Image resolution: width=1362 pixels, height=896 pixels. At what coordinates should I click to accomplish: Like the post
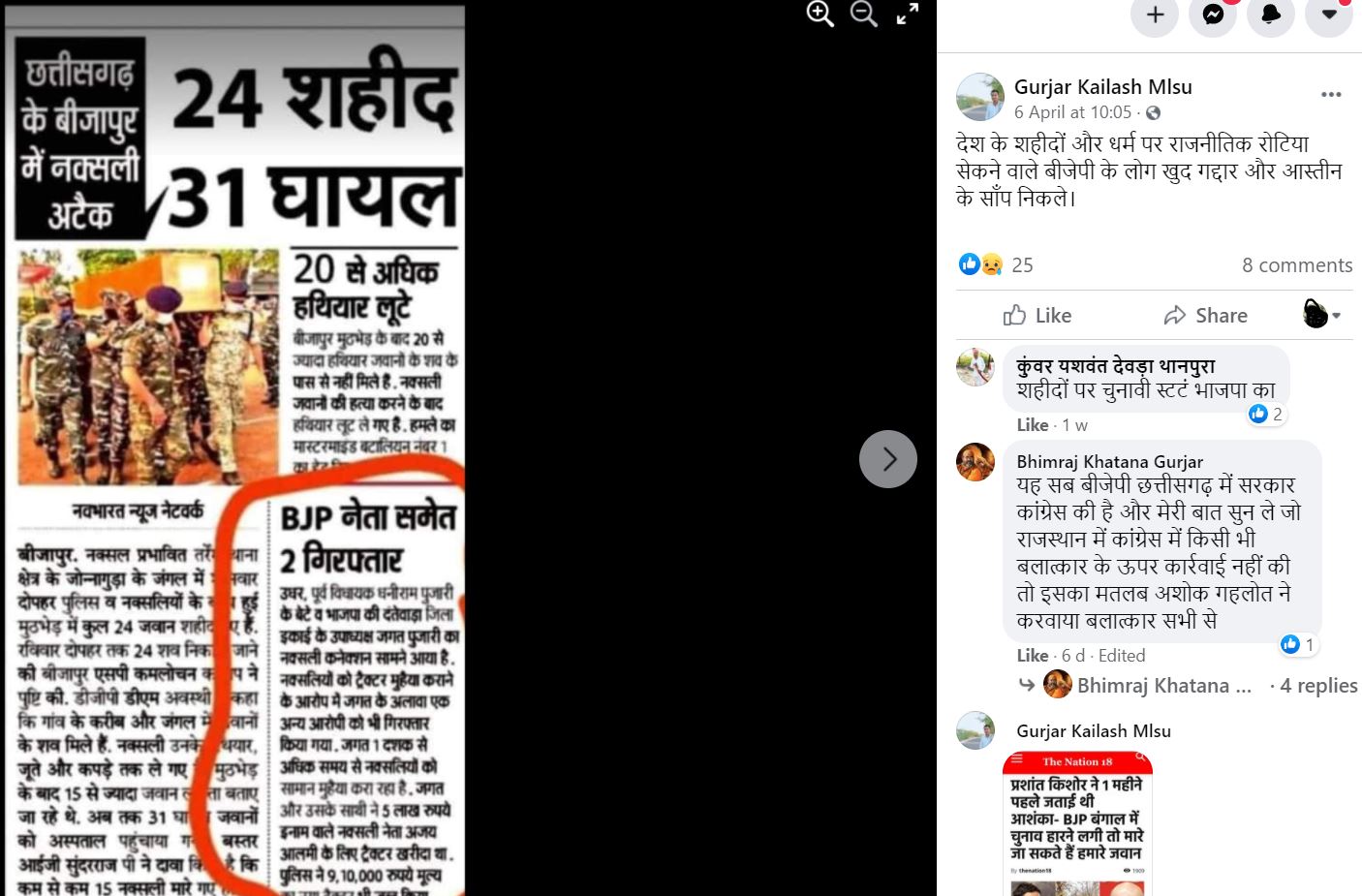tap(1037, 316)
